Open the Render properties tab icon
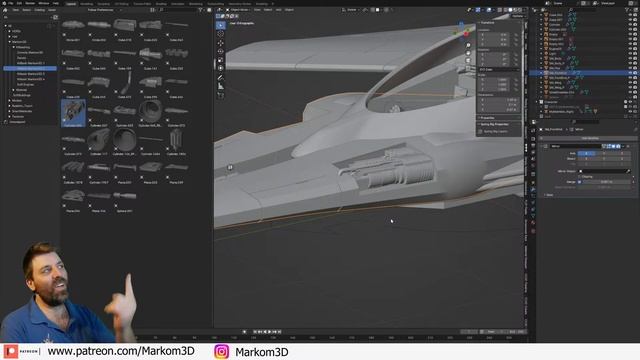This screenshot has width=640, height=360. pos(533,139)
